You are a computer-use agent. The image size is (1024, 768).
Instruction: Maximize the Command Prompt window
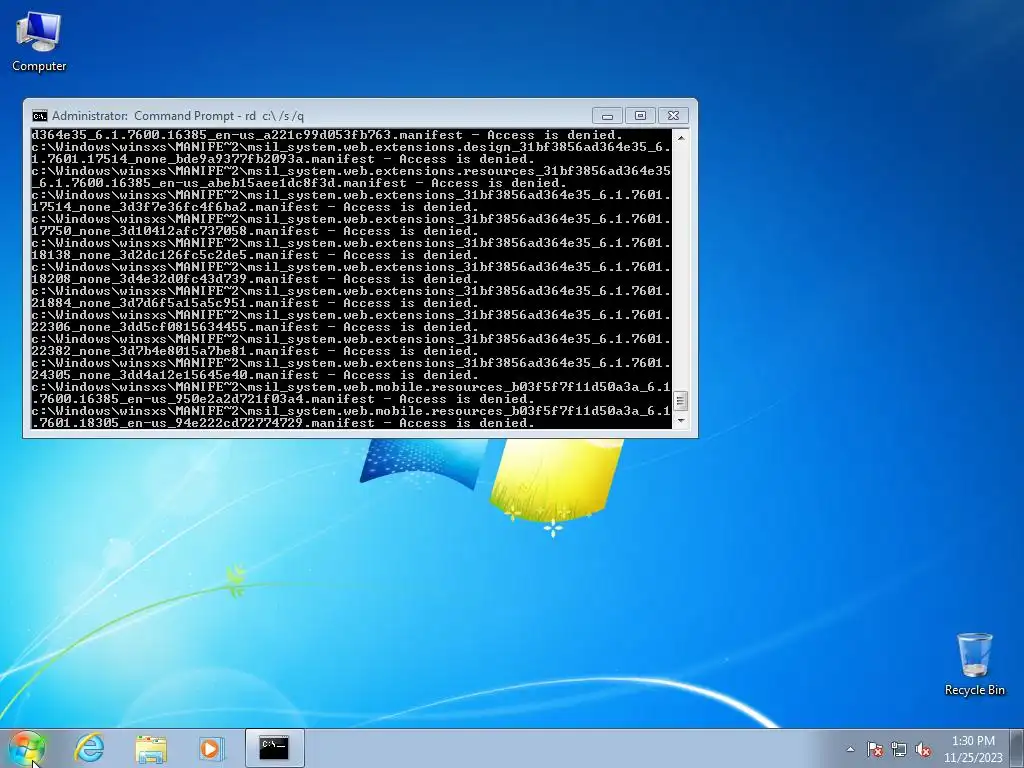(x=640, y=116)
